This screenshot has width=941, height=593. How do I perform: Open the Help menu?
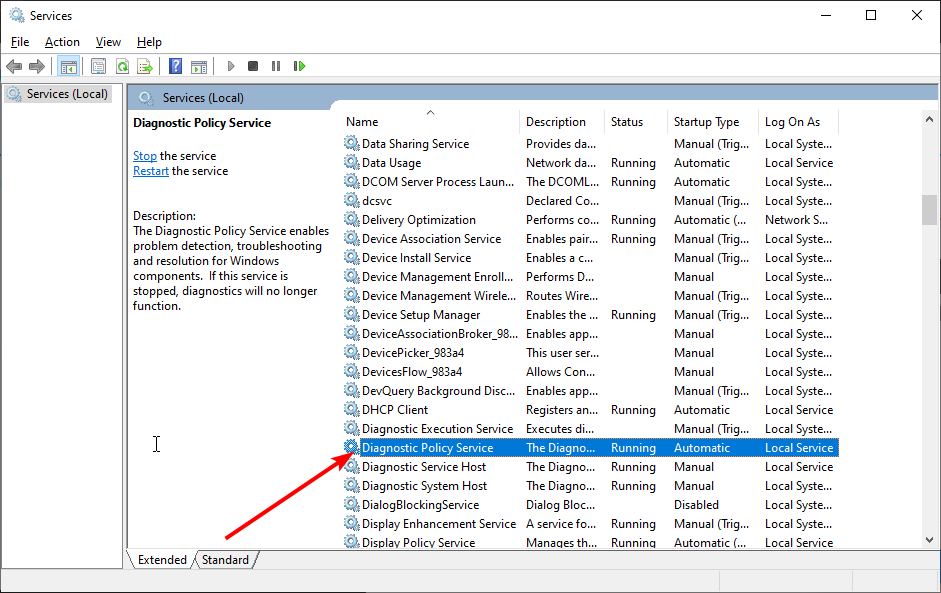[x=149, y=42]
